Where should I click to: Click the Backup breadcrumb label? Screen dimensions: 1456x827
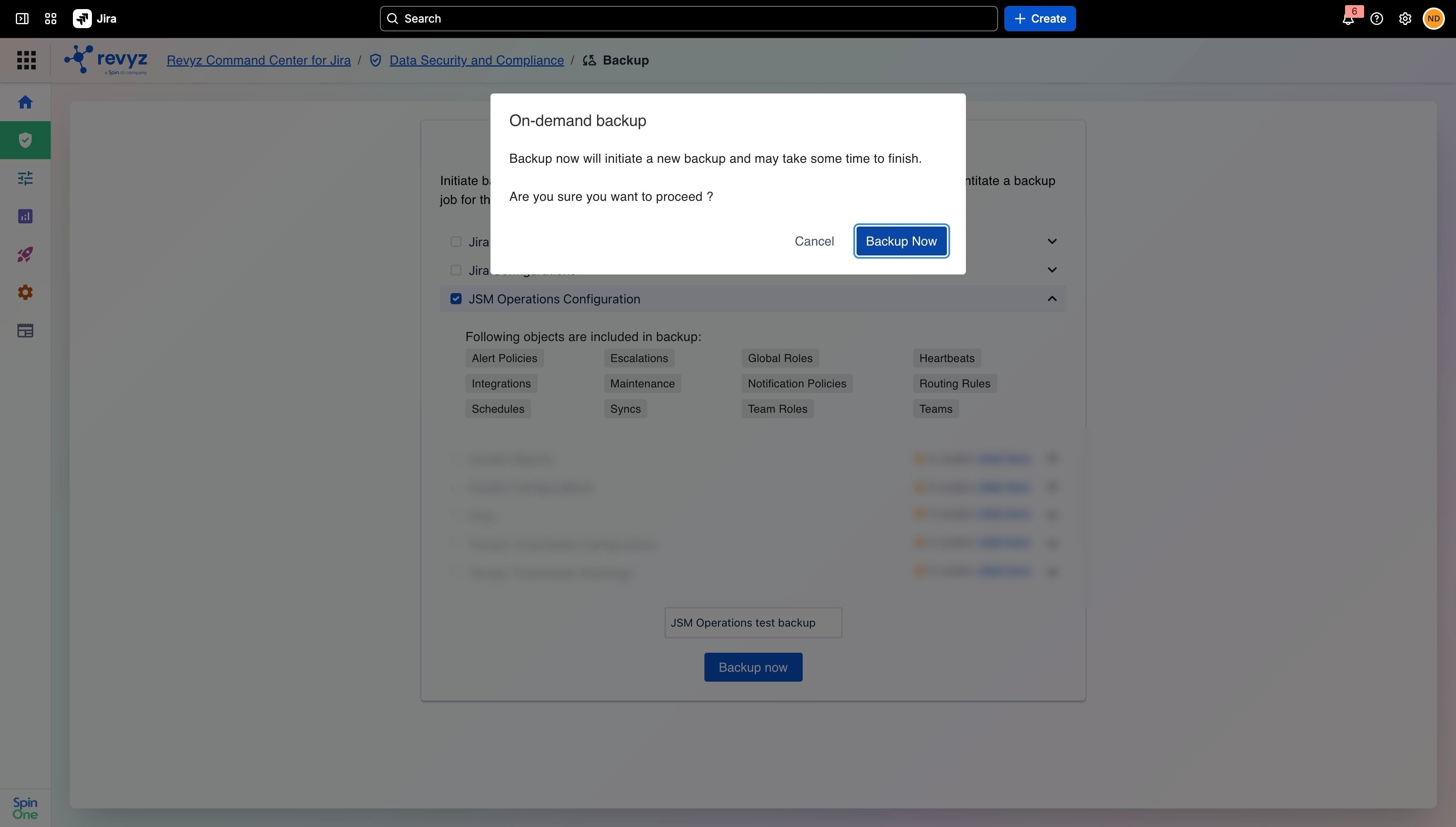626,60
